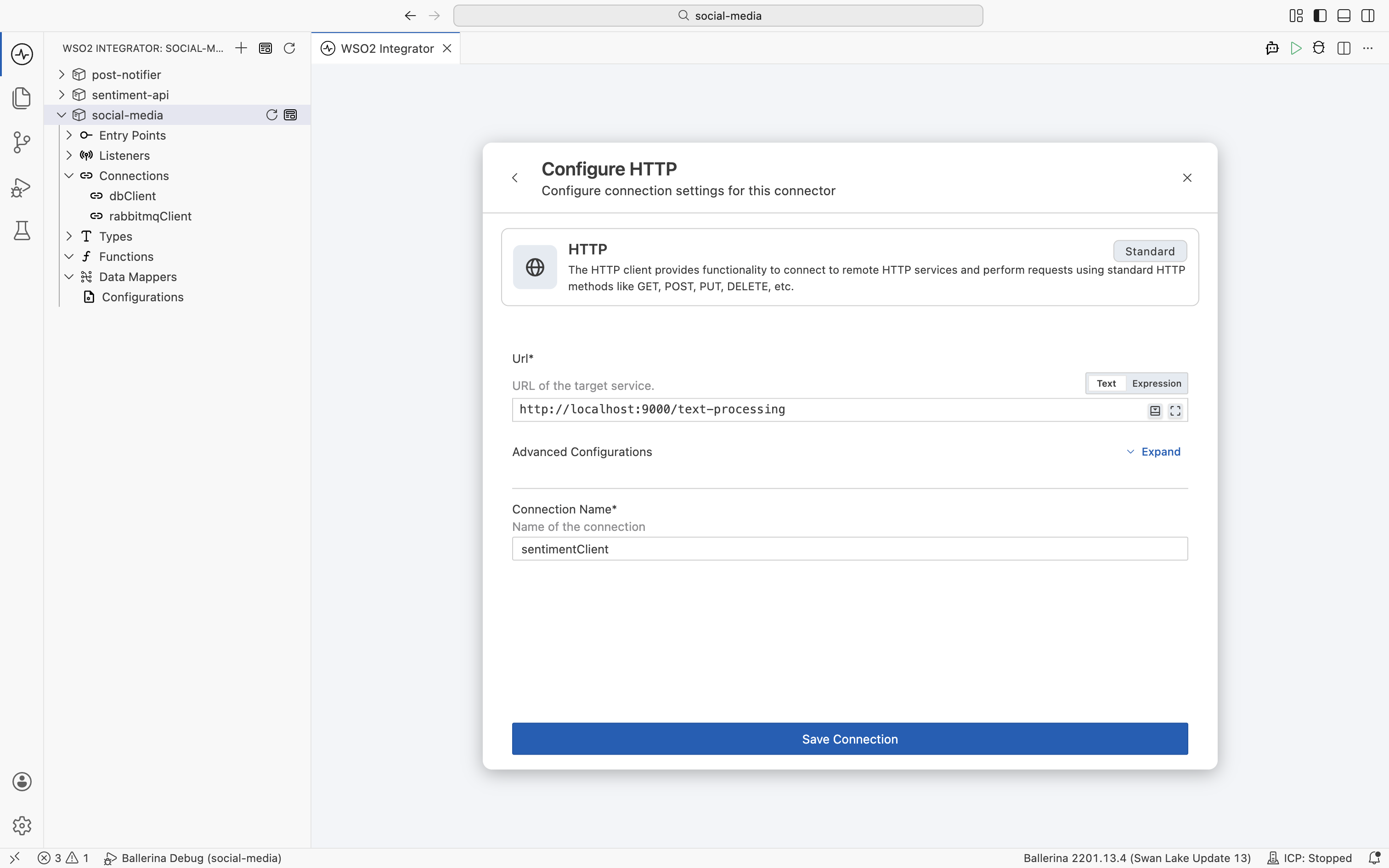Viewport: 1389px width, 868px height.
Task: Open the WSO2 Integrator activity bar icon
Action: (22, 55)
